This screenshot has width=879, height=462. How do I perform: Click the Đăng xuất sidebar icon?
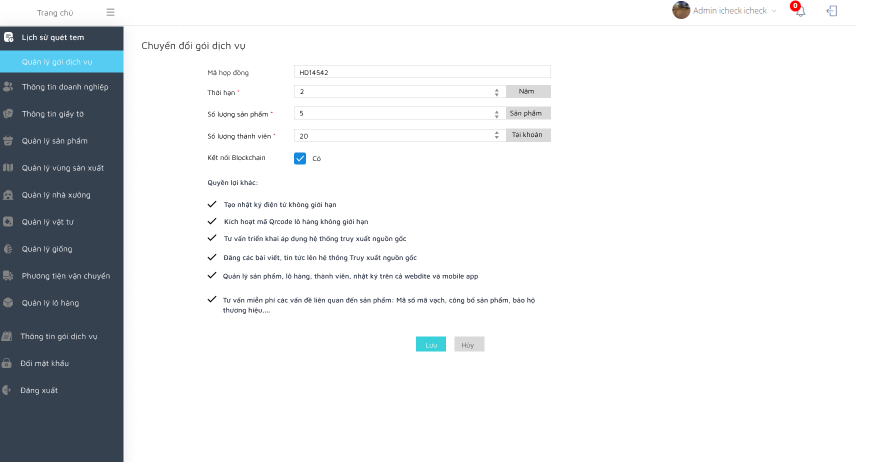point(7,390)
